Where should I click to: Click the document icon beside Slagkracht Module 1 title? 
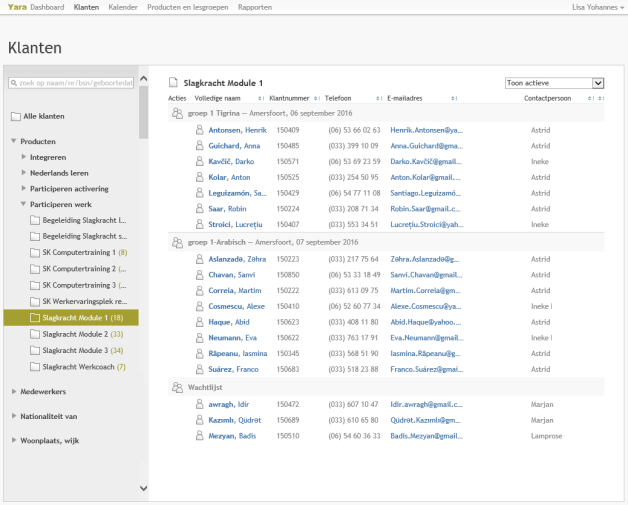pyautogui.click(x=174, y=83)
